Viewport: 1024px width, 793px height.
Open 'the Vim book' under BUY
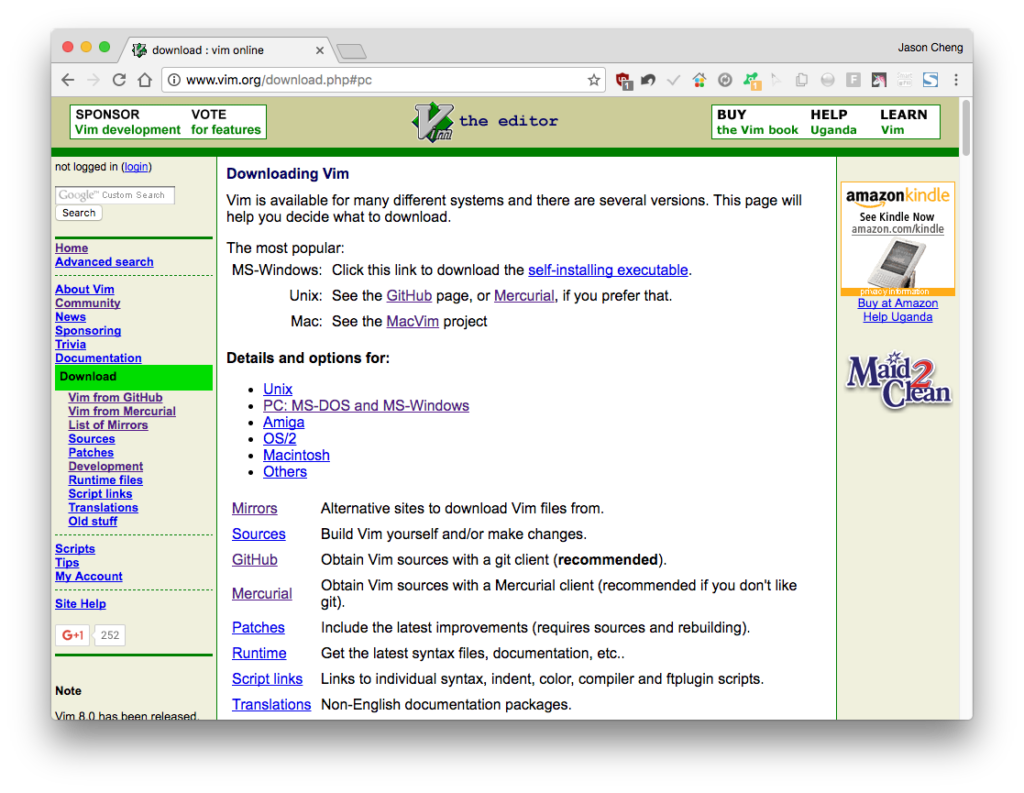(758, 130)
